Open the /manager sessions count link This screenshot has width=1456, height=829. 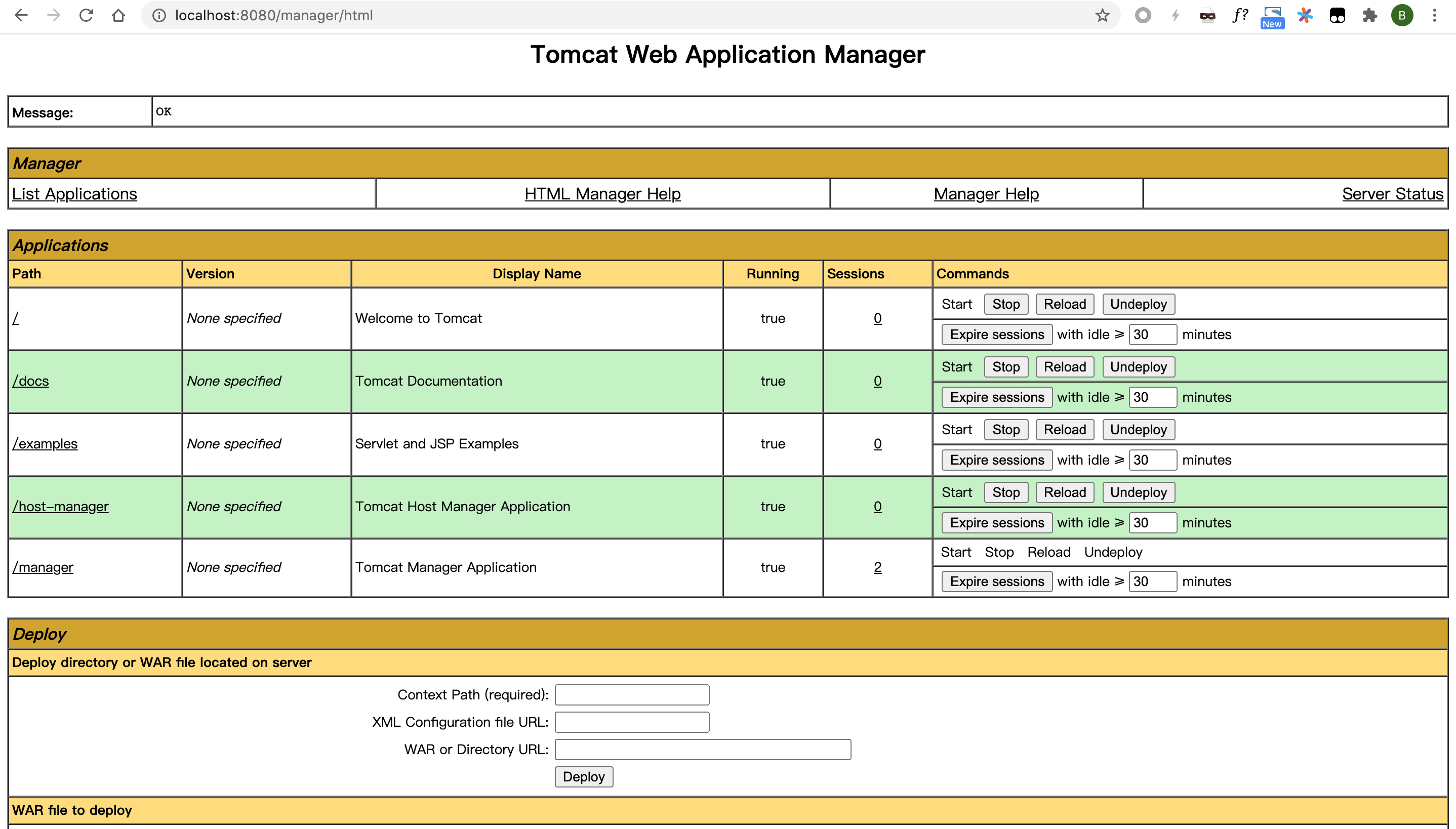[877, 567]
